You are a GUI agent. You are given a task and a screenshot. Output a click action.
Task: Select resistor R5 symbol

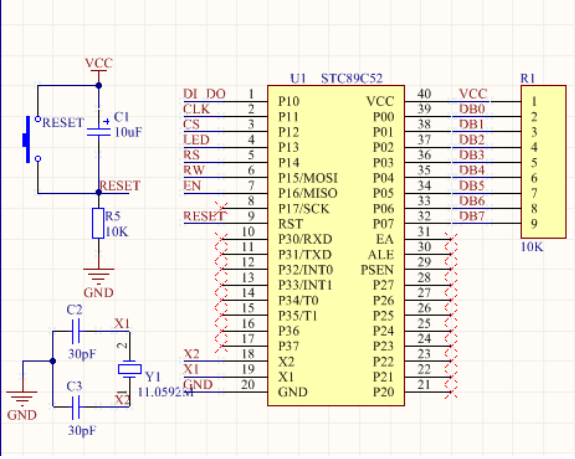pyautogui.click(x=98, y=223)
